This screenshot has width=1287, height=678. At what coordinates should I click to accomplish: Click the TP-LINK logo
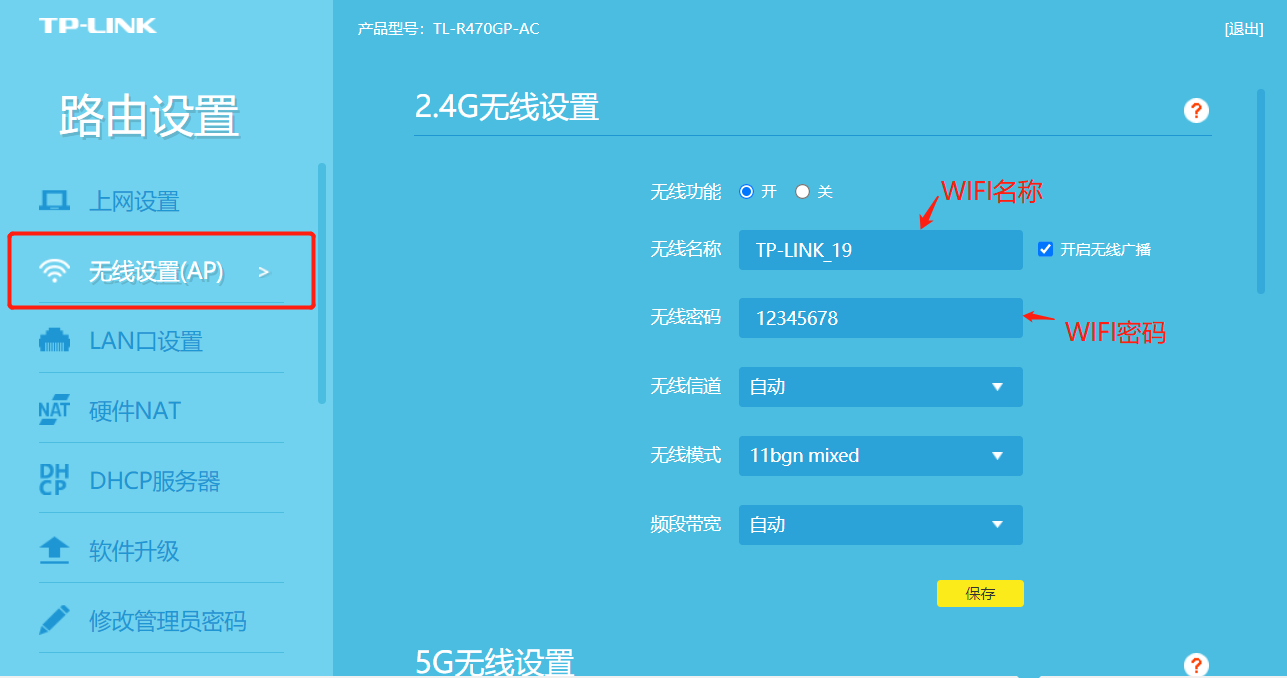(x=98, y=25)
